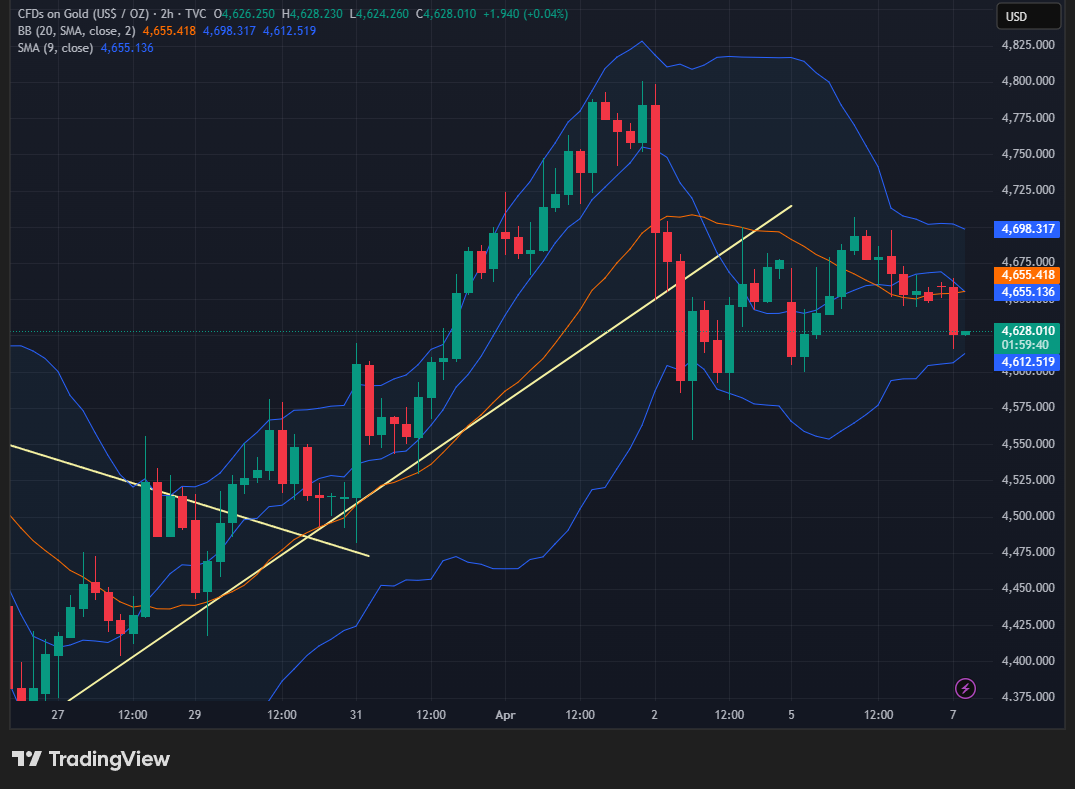Click the Apr label on time axis
The height and width of the screenshot is (789, 1075).
[505, 715]
